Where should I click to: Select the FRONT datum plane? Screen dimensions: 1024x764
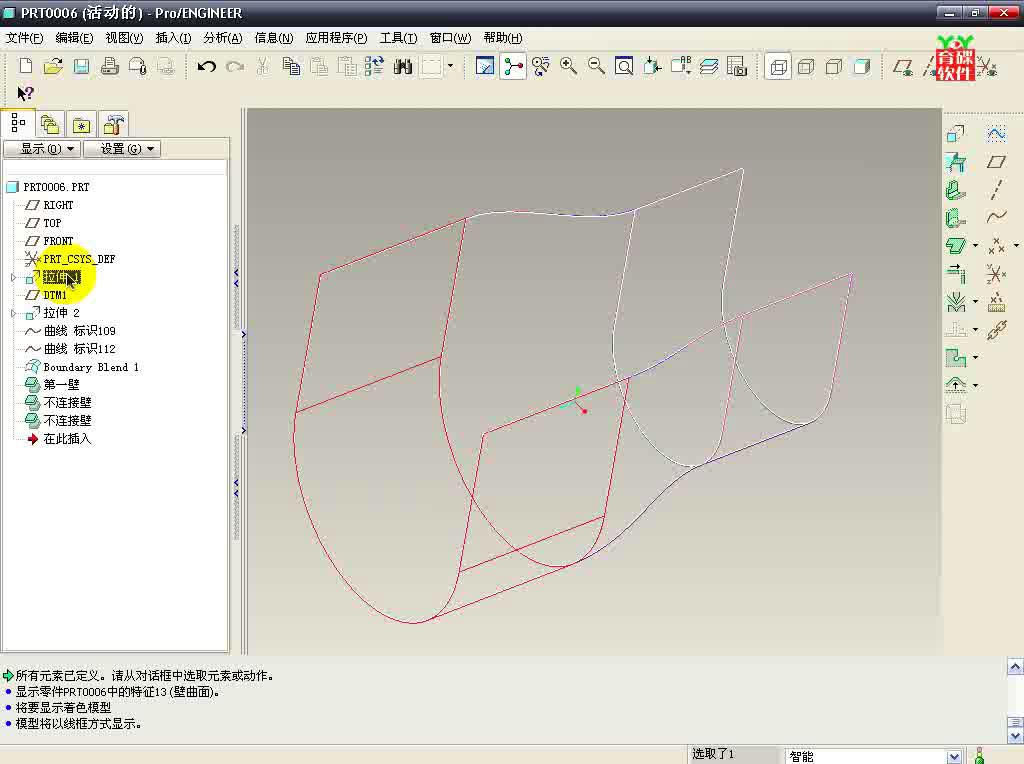(58, 241)
